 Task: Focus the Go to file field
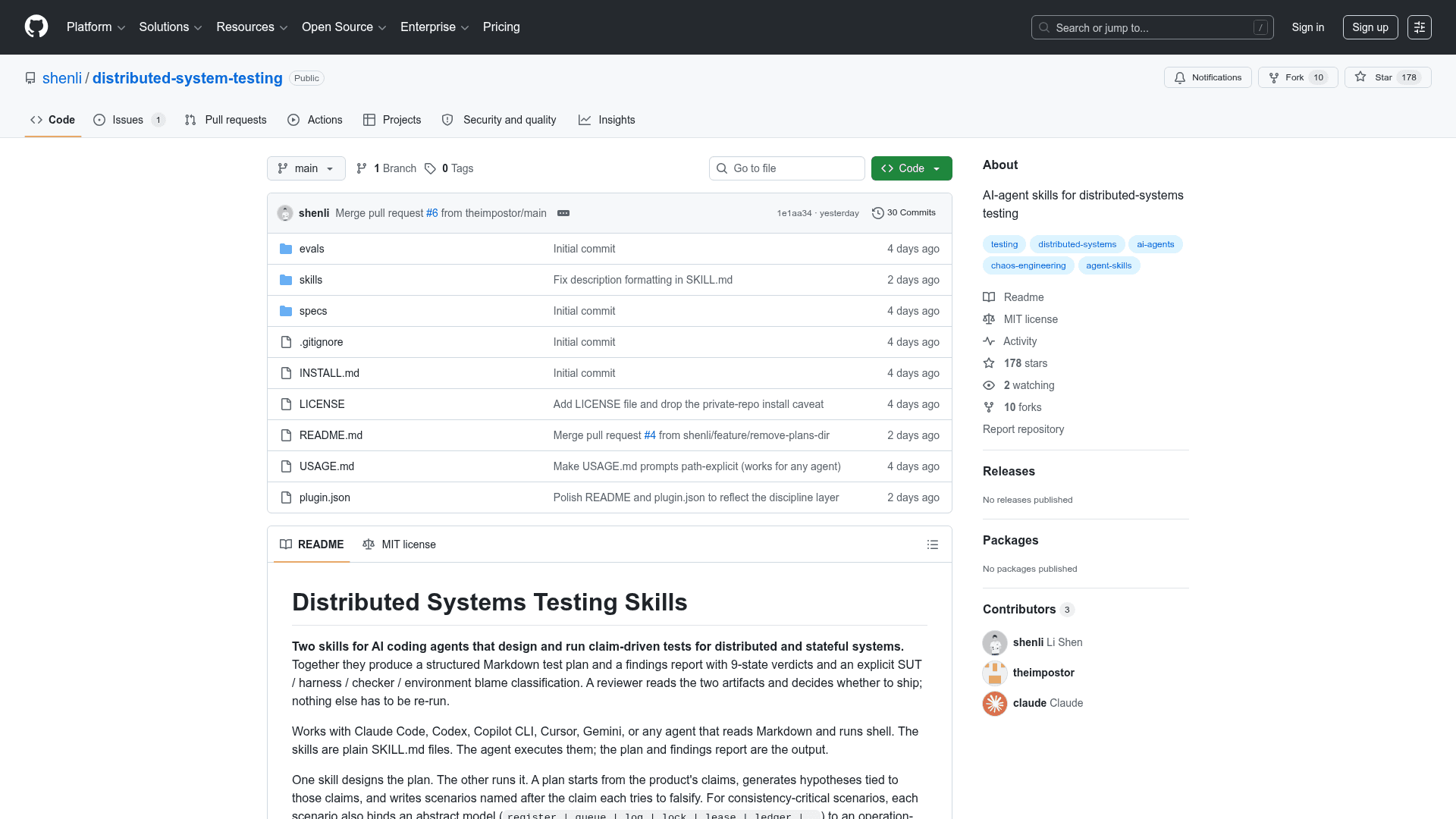click(787, 168)
